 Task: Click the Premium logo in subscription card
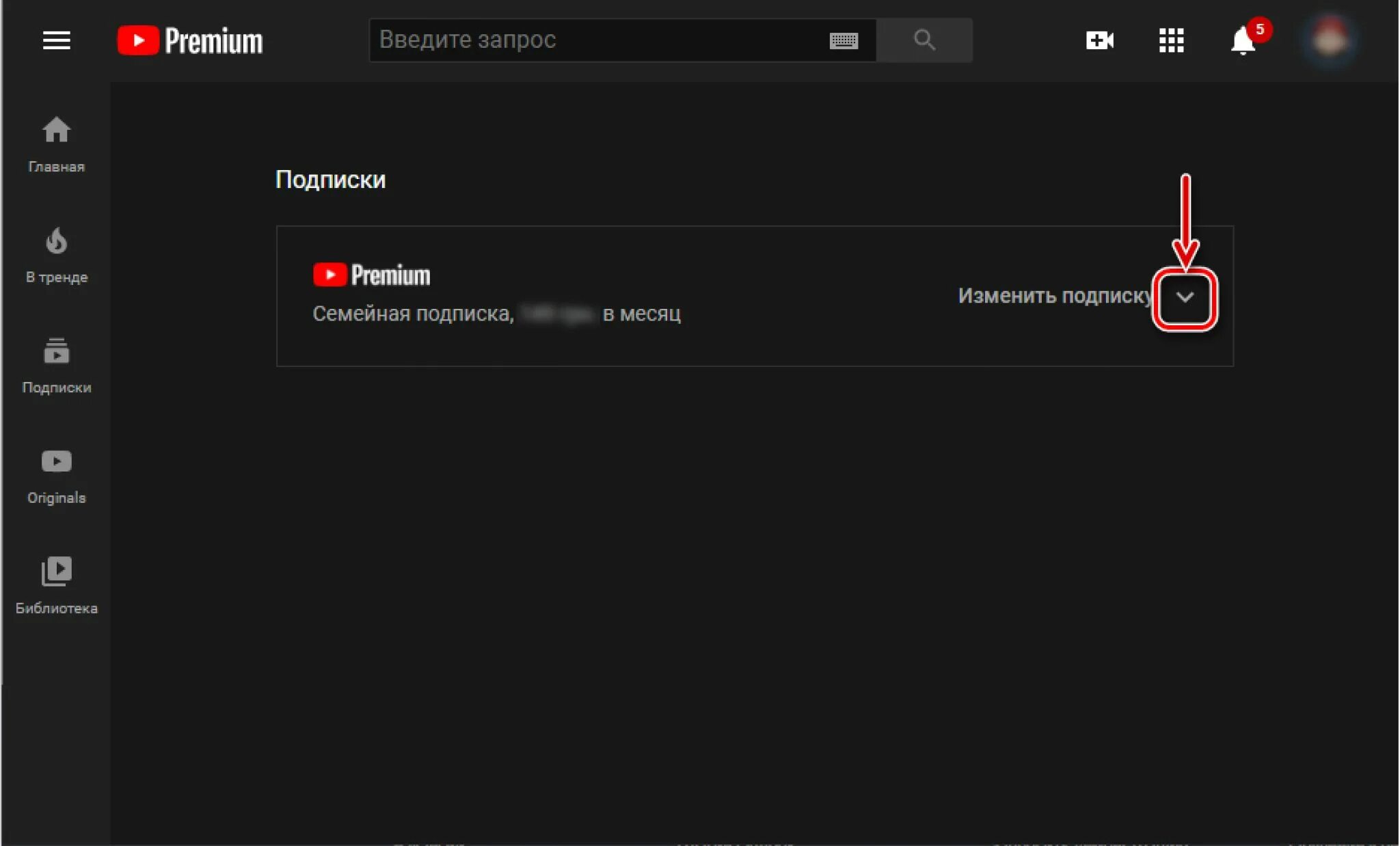click(x=371, y=275)
